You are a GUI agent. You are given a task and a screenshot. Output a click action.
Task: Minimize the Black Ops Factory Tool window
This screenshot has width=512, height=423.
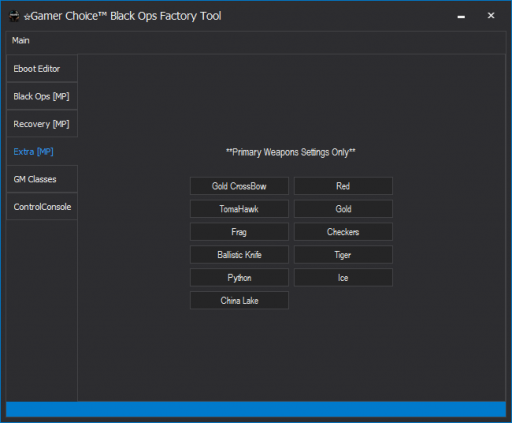tap(461, 16)
